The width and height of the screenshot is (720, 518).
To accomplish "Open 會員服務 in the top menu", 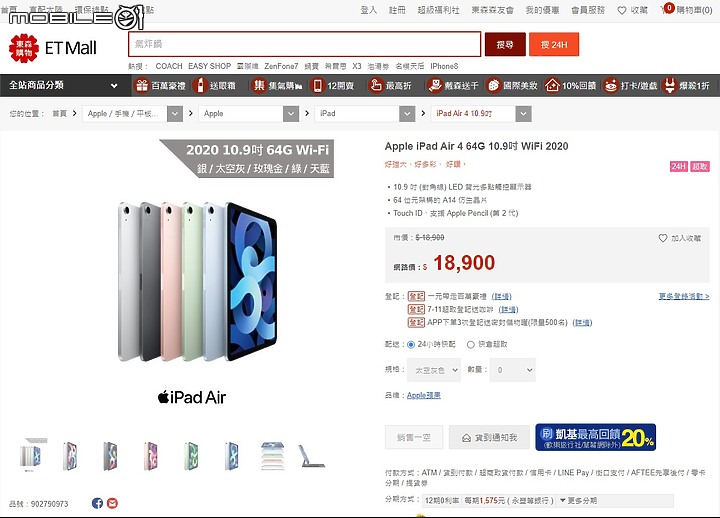I will click(x=588, y=10).
